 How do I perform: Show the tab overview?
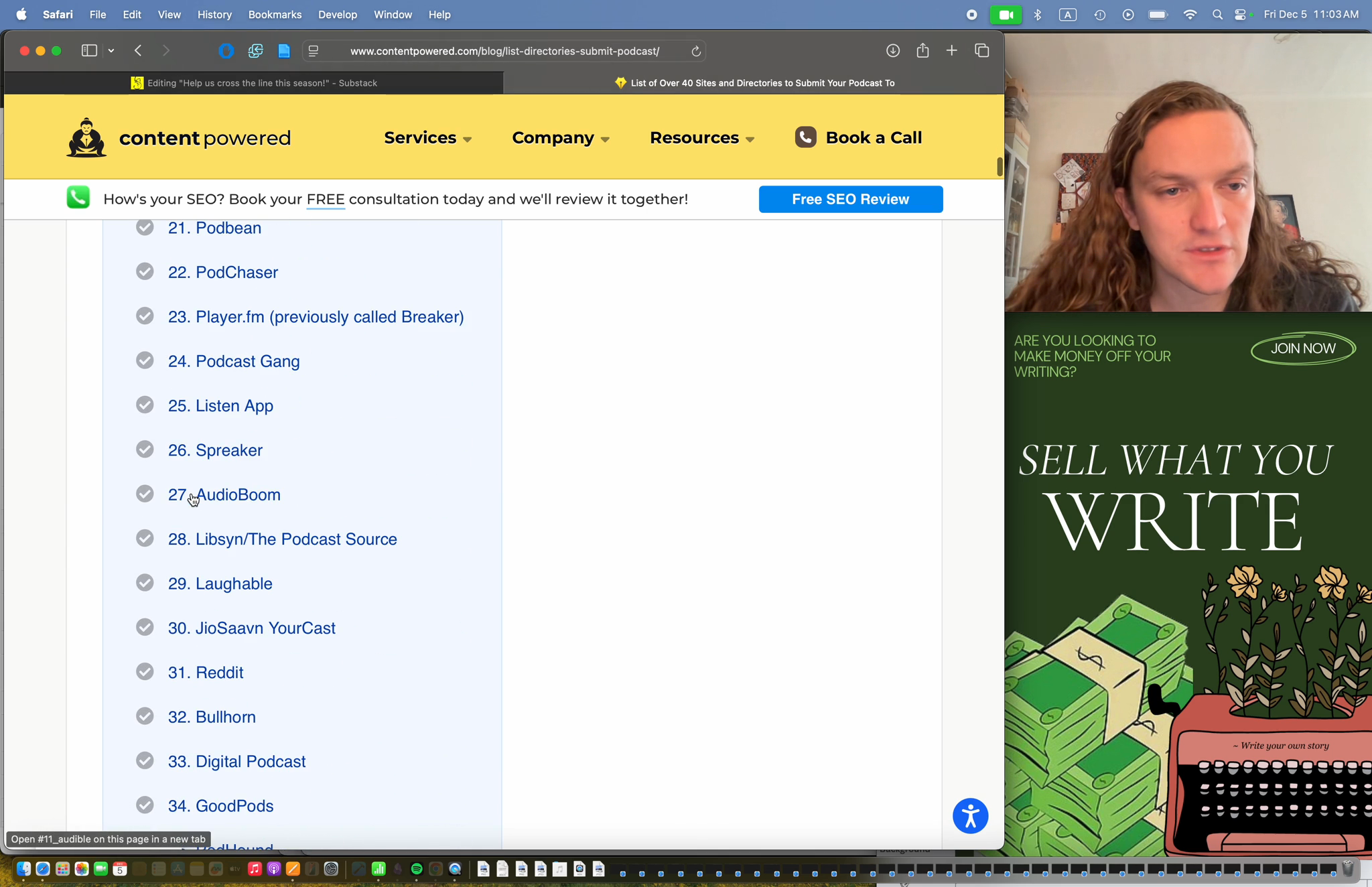coord(982,51)
